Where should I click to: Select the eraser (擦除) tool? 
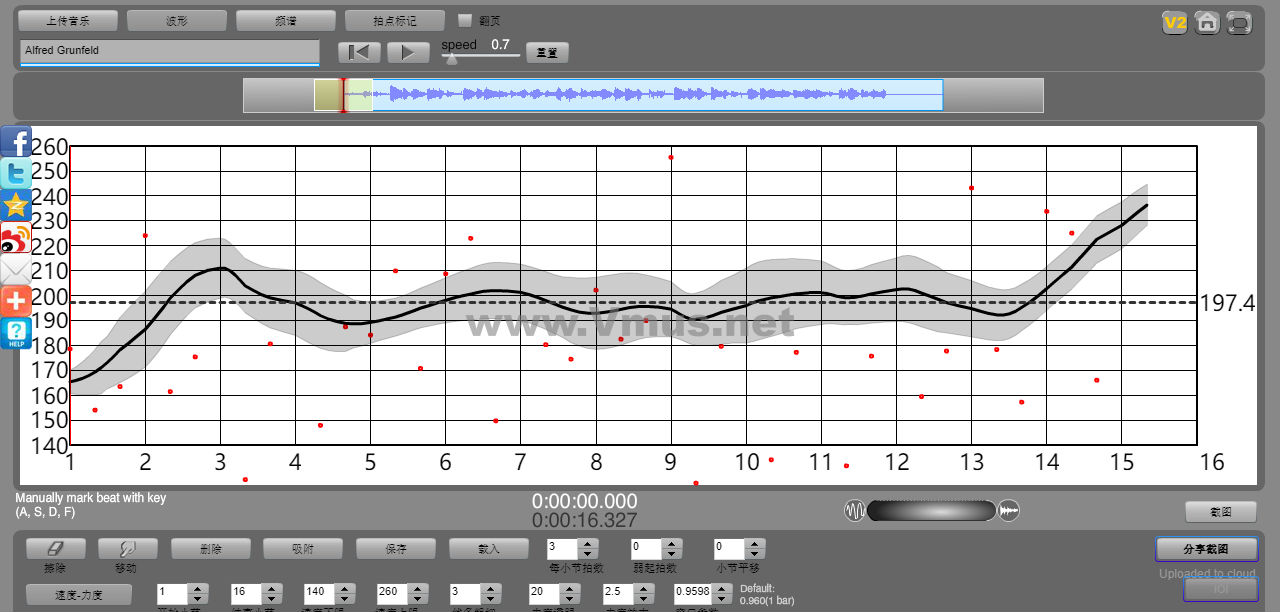tap(55, 549)
